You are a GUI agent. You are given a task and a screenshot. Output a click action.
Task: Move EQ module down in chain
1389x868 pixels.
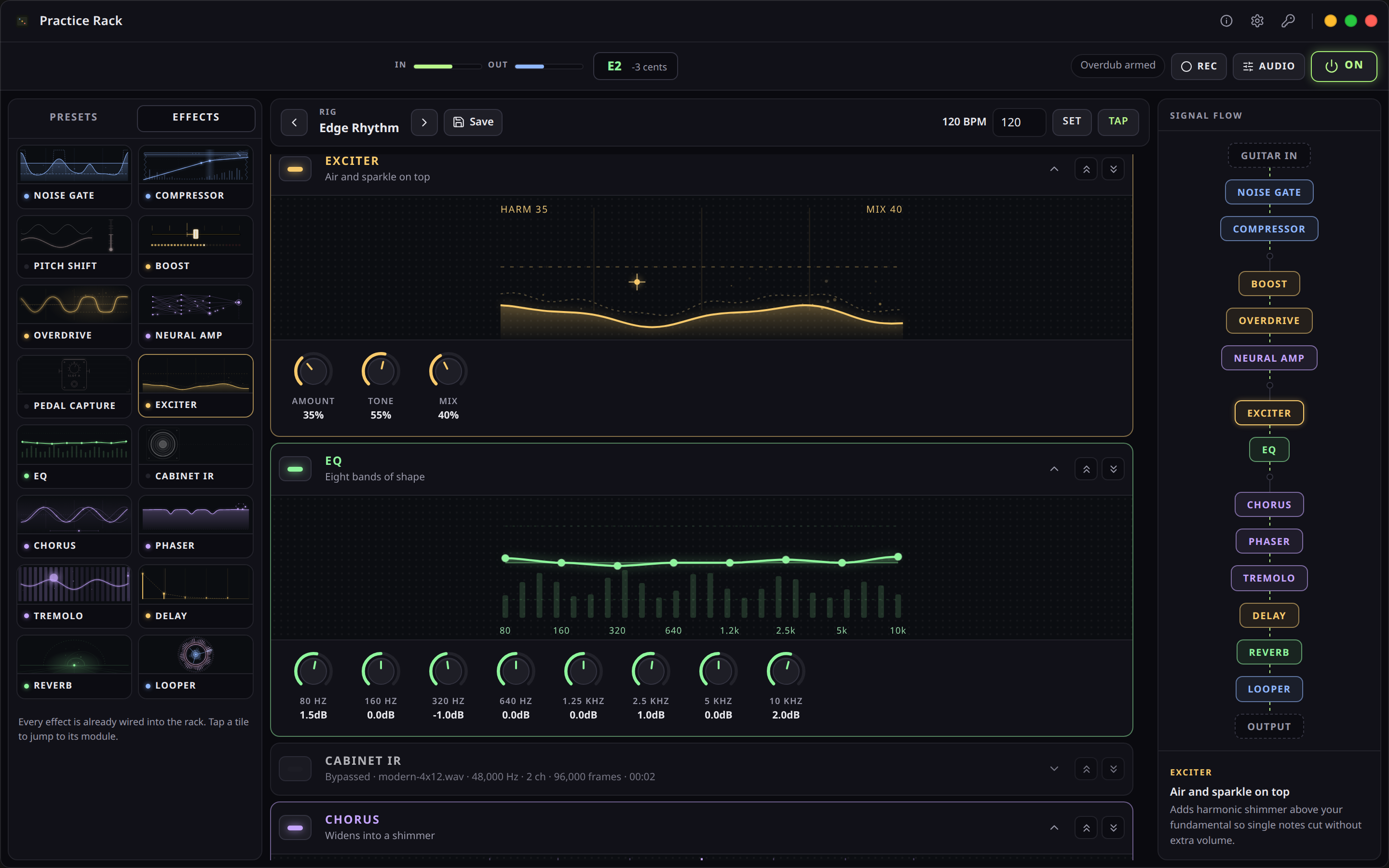click(1113, 469)
